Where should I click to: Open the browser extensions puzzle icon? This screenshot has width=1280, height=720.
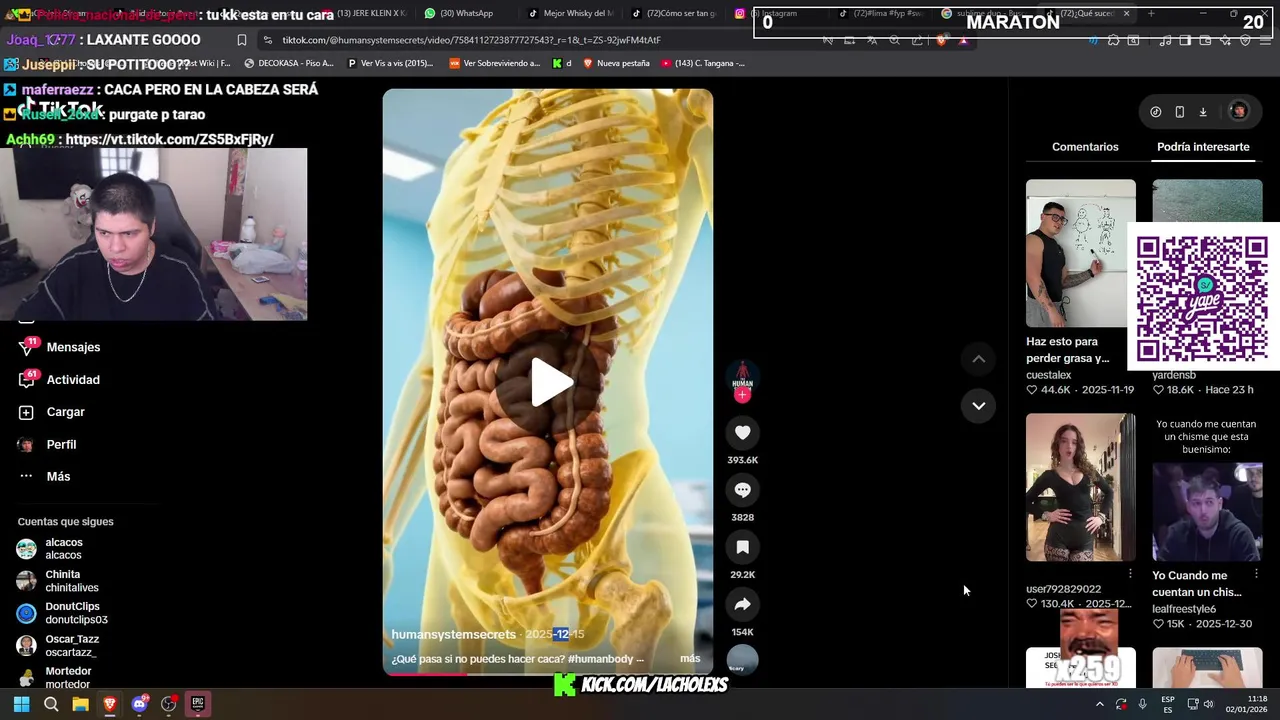1113,40
